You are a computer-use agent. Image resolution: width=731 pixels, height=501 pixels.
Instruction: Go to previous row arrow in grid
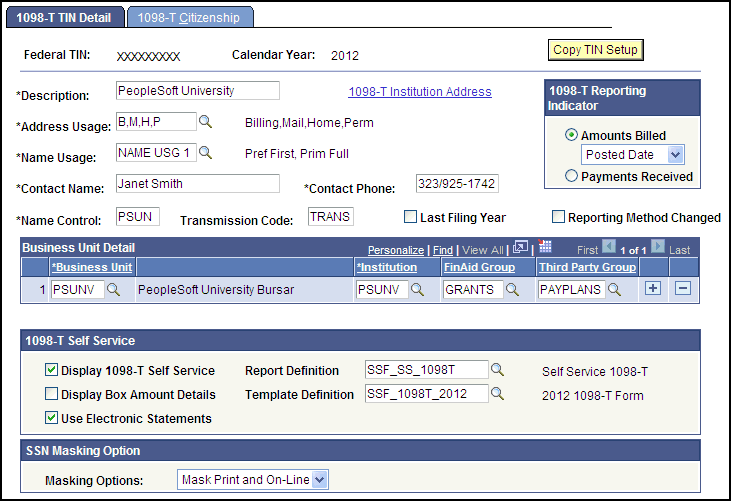point(609,246)
